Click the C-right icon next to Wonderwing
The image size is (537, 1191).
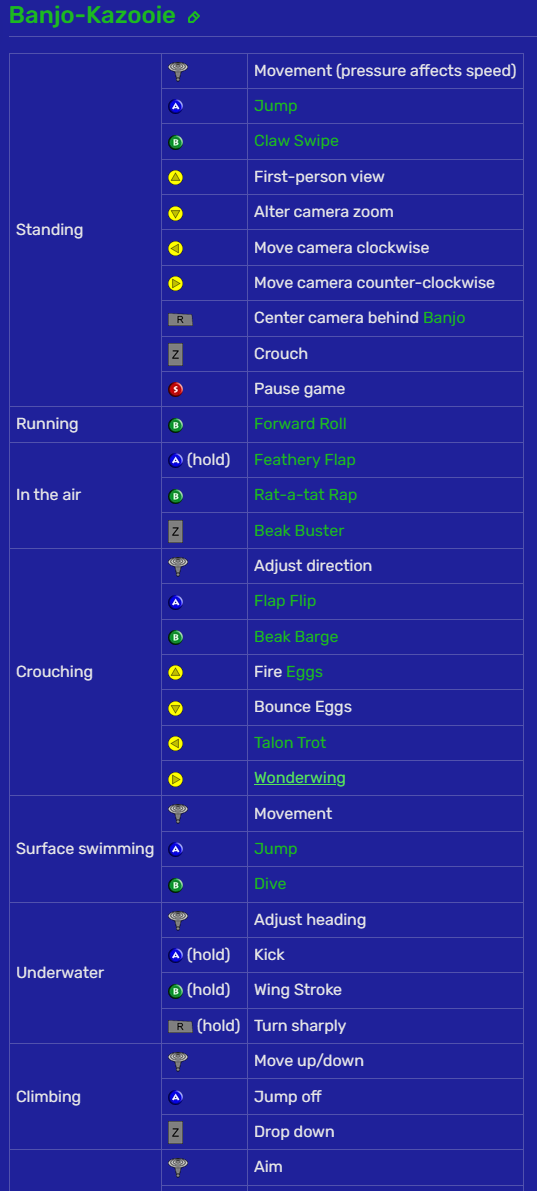(x=175, y=779)
